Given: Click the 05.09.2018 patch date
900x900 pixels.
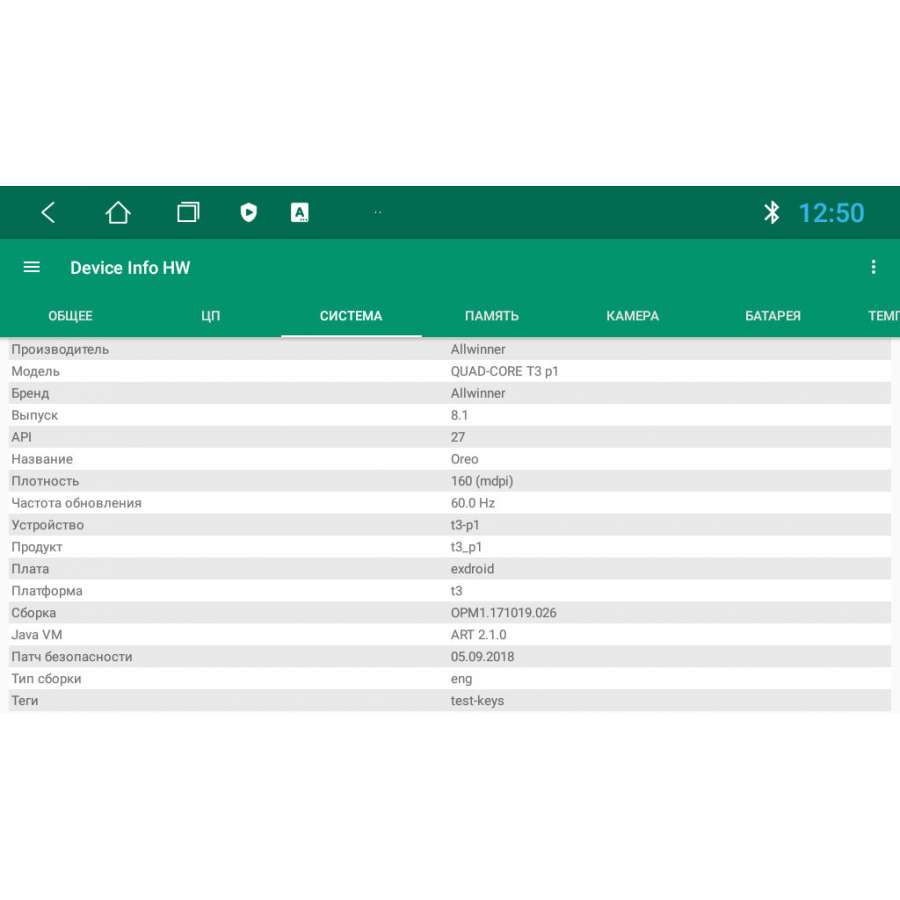Looking at the screenshot, I should tap(482, 657).
